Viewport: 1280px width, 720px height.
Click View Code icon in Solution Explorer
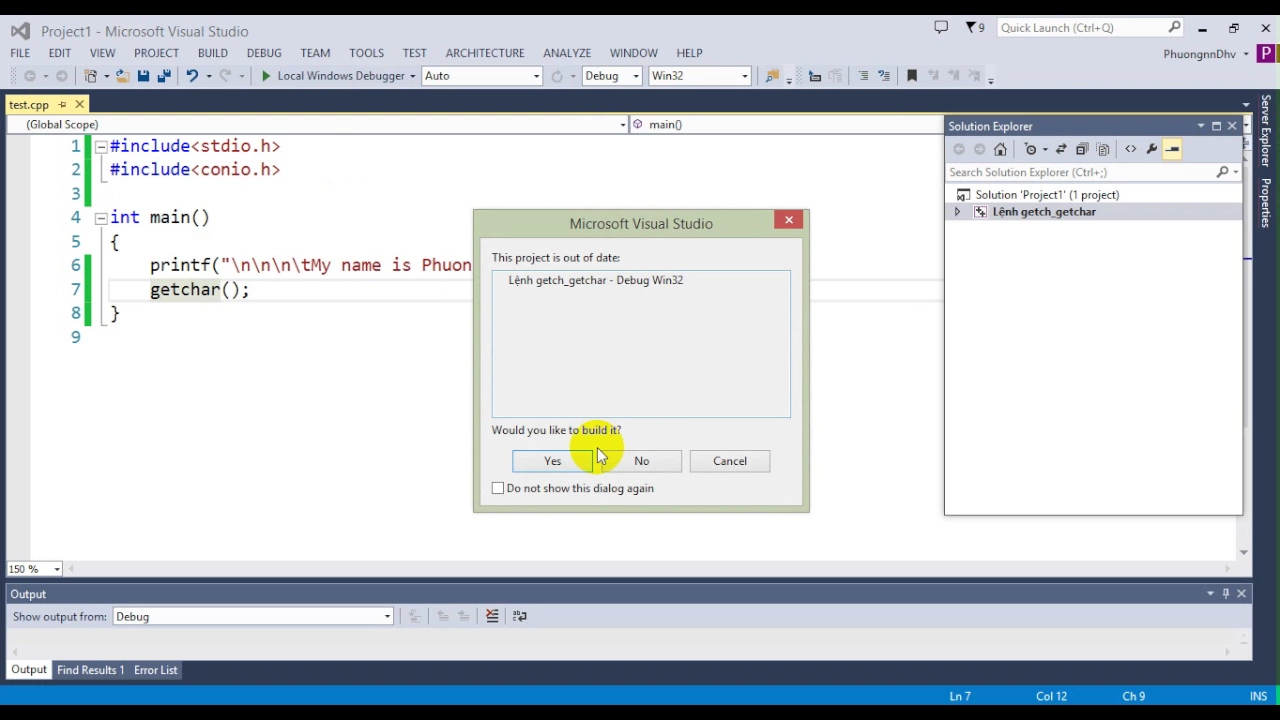pyautogui.click(x=1131, y=149)
